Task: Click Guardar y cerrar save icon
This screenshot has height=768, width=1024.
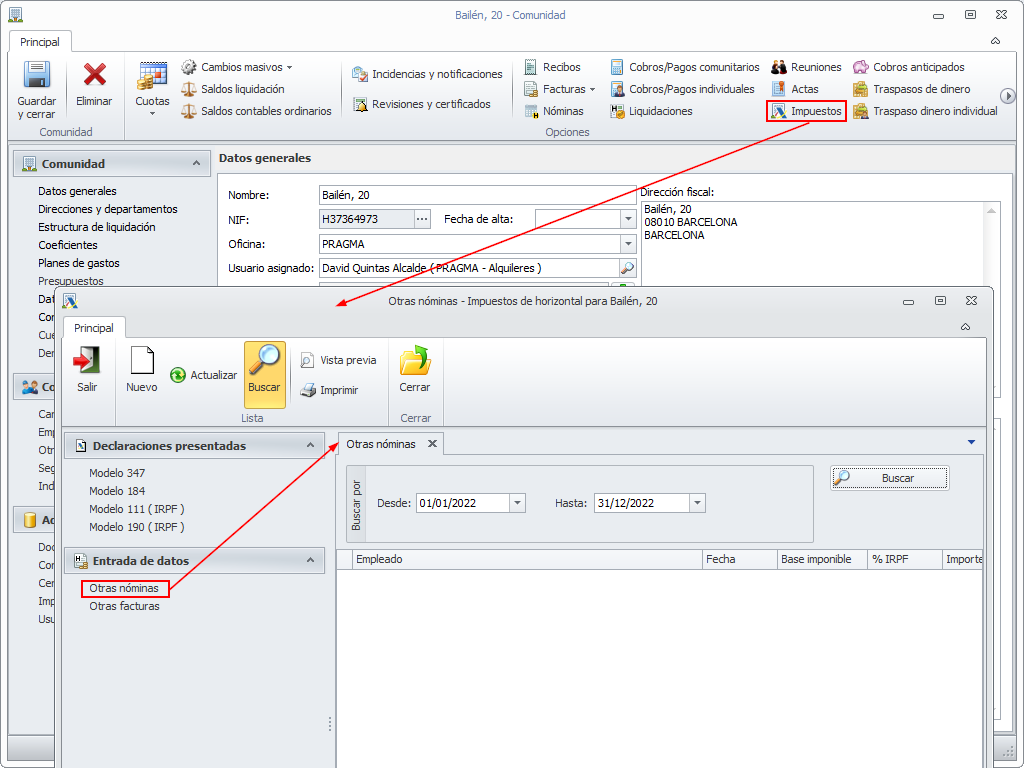Action: pyautogui.click(x=37, y=74)
